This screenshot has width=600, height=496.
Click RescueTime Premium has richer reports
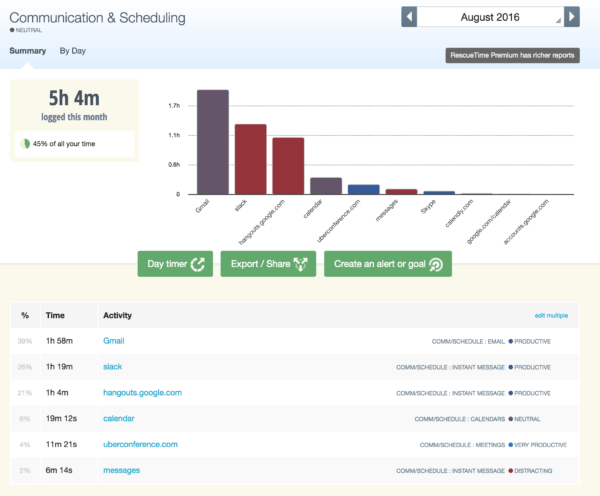[512, 55]
